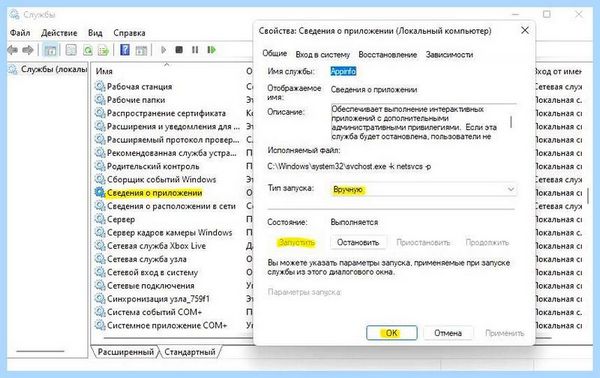Viewport: 600px width, 378px height.
Task: Select Службы (локальные) in the tree
Action: pos(48,70)
